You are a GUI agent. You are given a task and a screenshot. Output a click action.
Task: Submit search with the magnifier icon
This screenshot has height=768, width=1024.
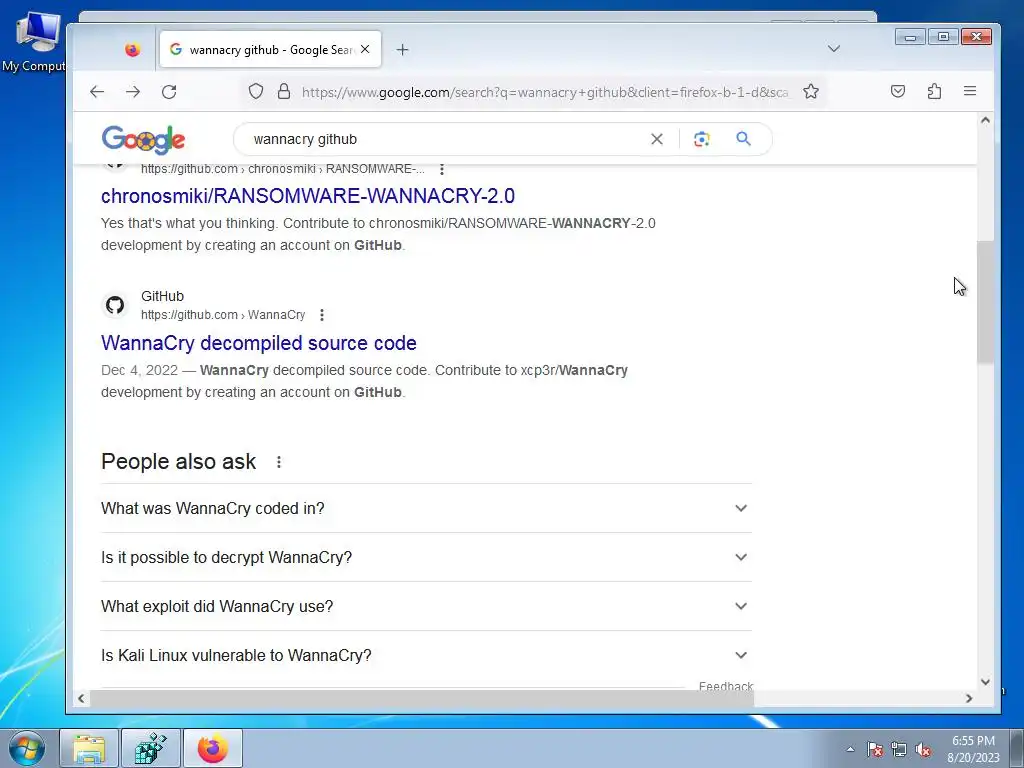(x=743, y=138)
